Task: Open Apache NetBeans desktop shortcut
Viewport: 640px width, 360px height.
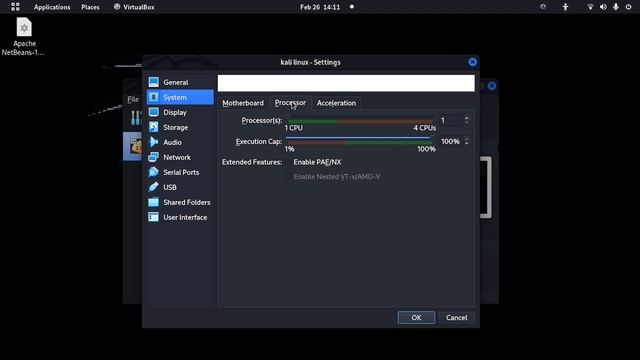Action: pos(24,37)
